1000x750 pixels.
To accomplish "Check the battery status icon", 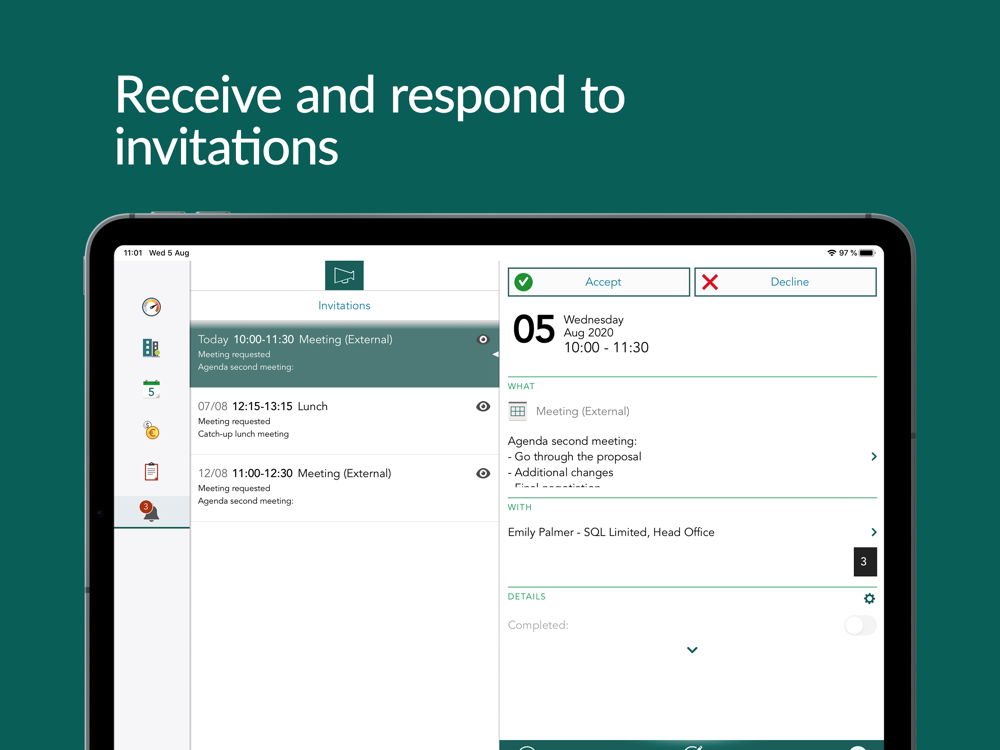I will pos(867,253).
